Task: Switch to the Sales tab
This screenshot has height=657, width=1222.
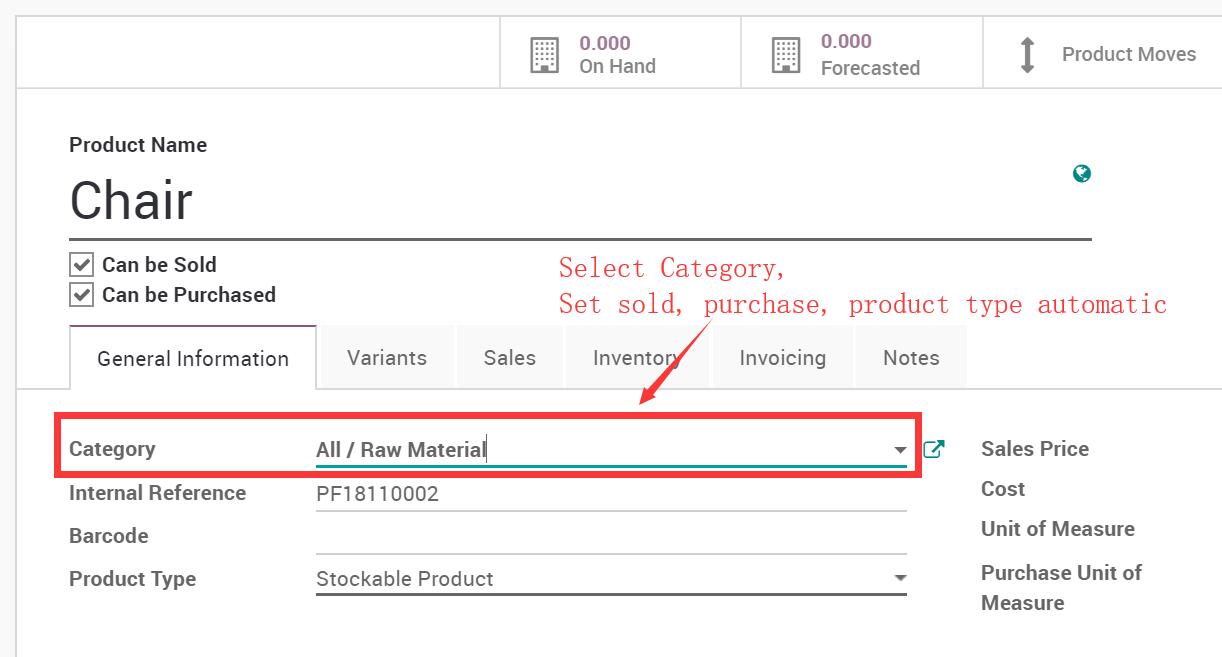Action: [x=510, y=358]
